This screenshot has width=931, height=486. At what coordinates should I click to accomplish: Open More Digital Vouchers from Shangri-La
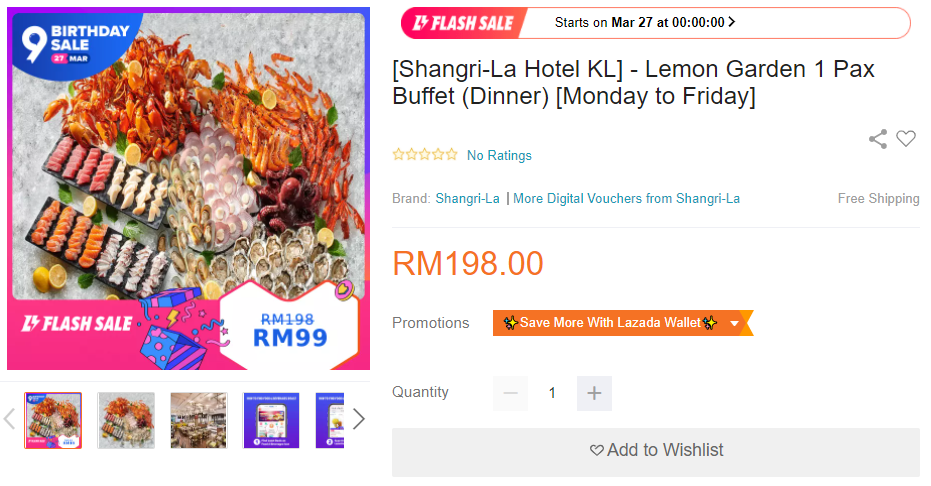tap(626, 198)
